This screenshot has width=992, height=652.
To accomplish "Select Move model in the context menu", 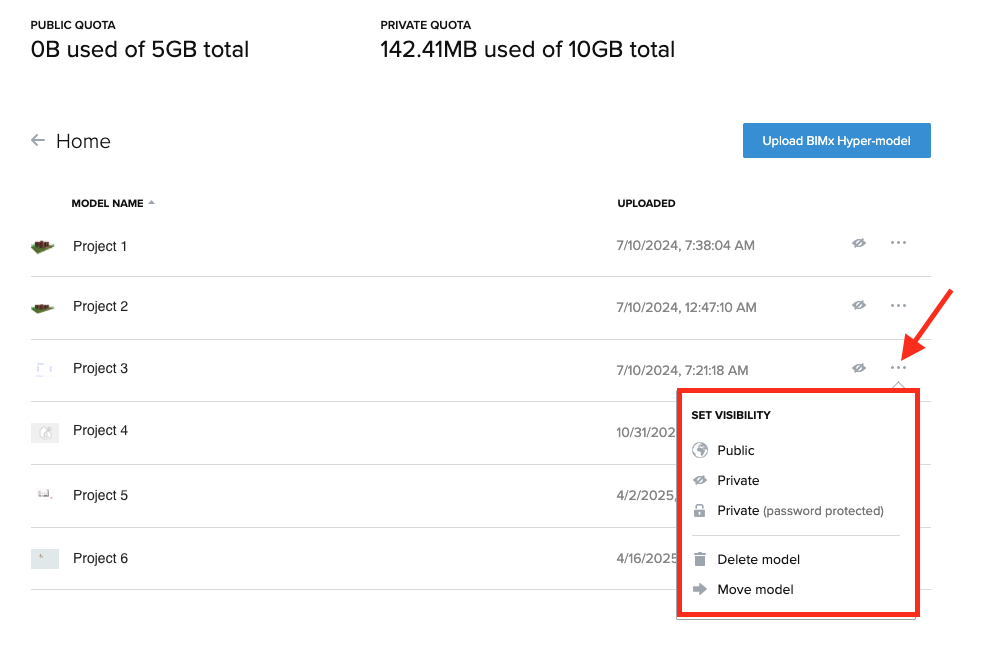I will pyautogui.click(x=755, y=589).
